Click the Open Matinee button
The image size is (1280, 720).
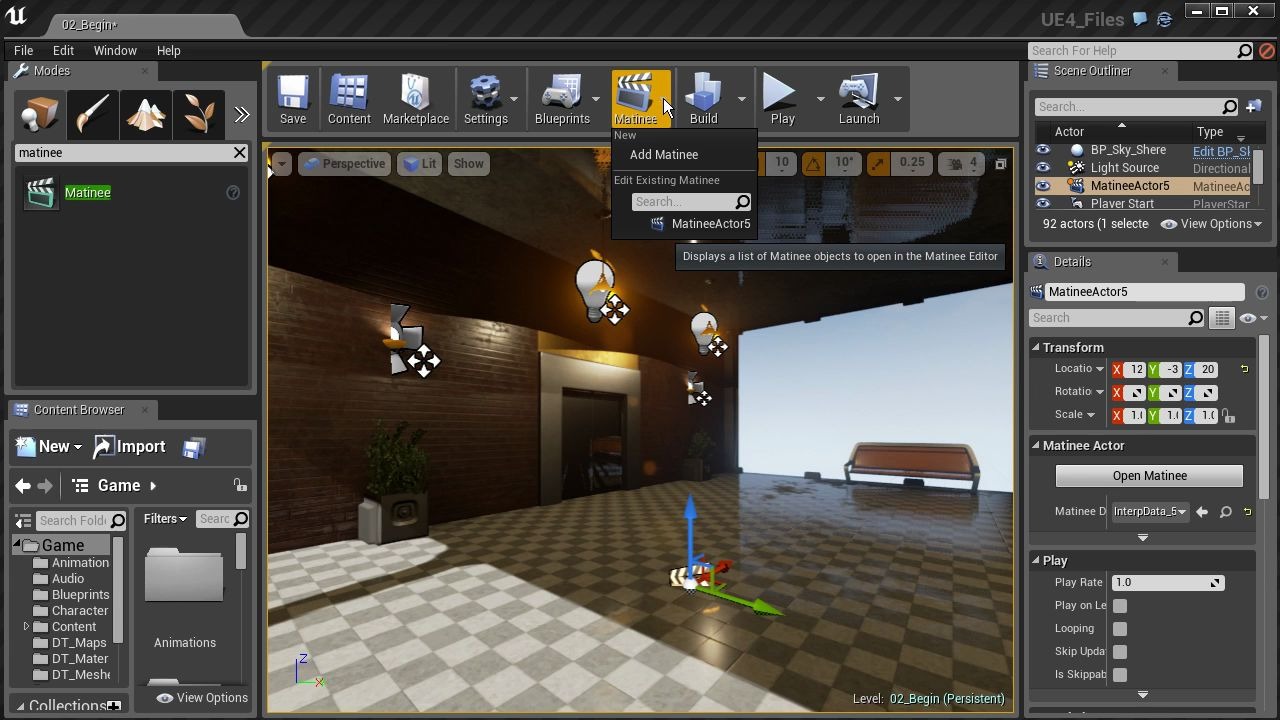[1149, 476]
